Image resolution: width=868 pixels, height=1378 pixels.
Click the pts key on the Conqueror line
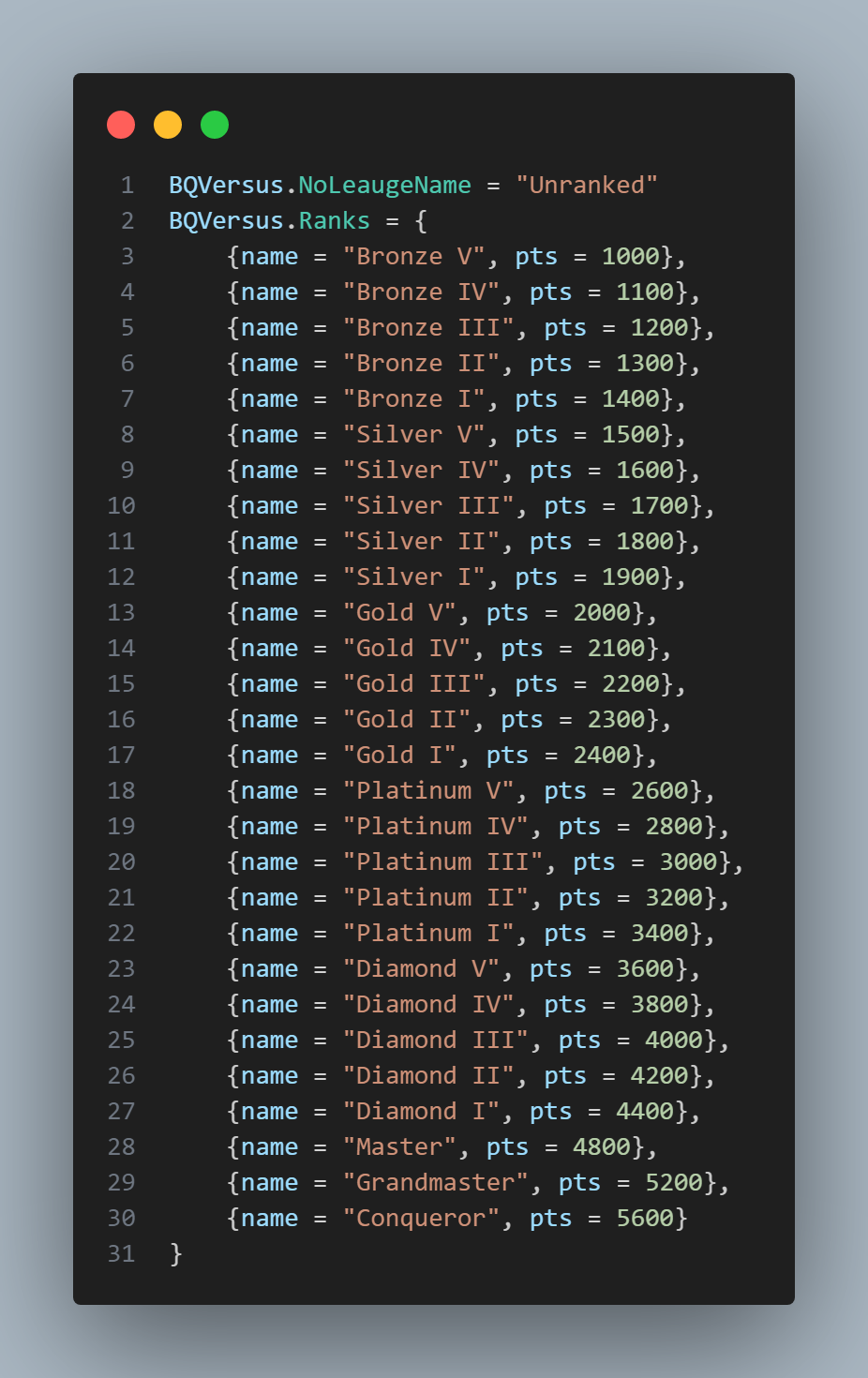coord(551,1218)
